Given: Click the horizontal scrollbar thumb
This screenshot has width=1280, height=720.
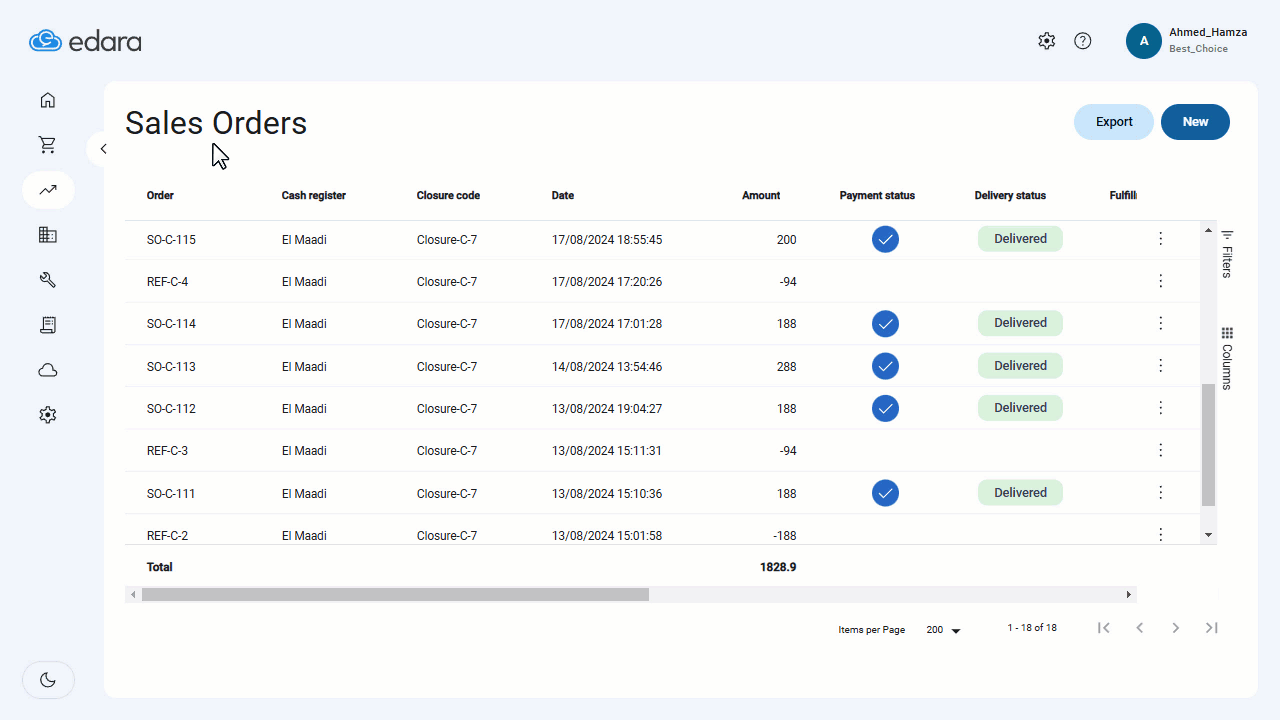Looking at the screenshot, I should click(395, 594).
